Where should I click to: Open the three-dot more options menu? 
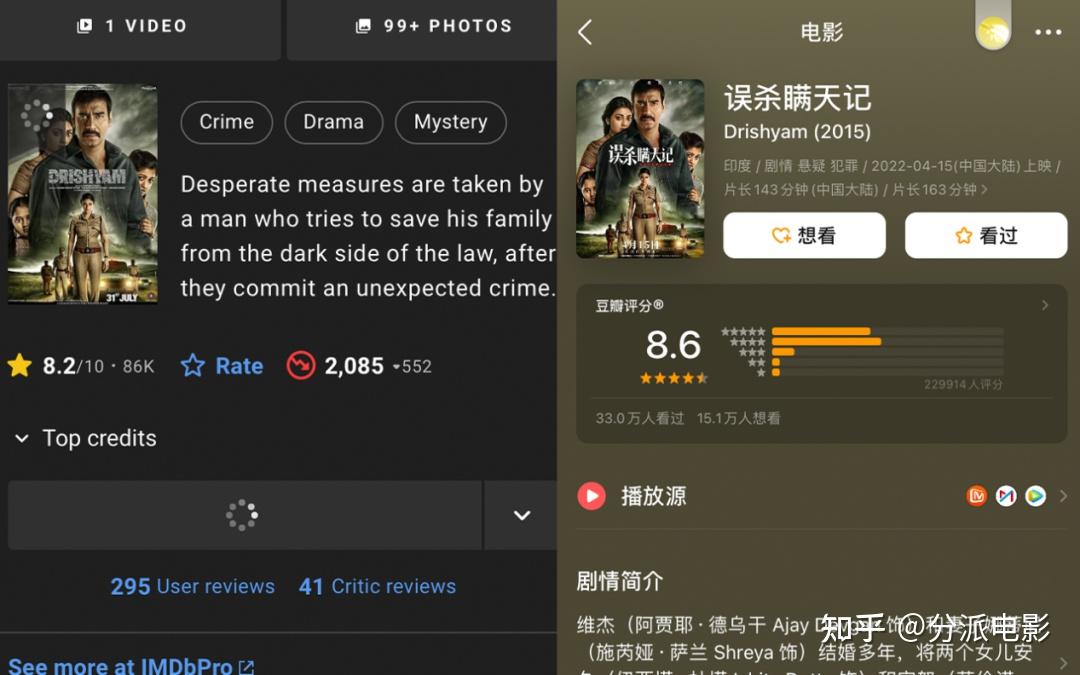tap(1048, 32)
